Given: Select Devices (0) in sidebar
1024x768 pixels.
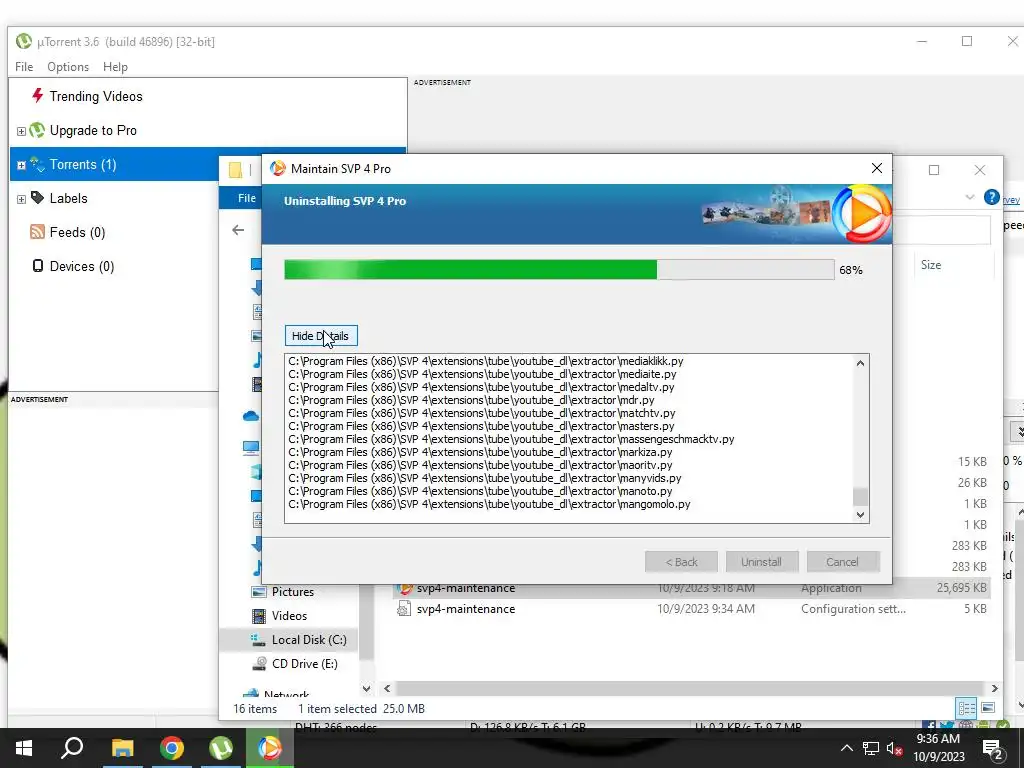Looking at the screenshot, I should click(82, 266).
